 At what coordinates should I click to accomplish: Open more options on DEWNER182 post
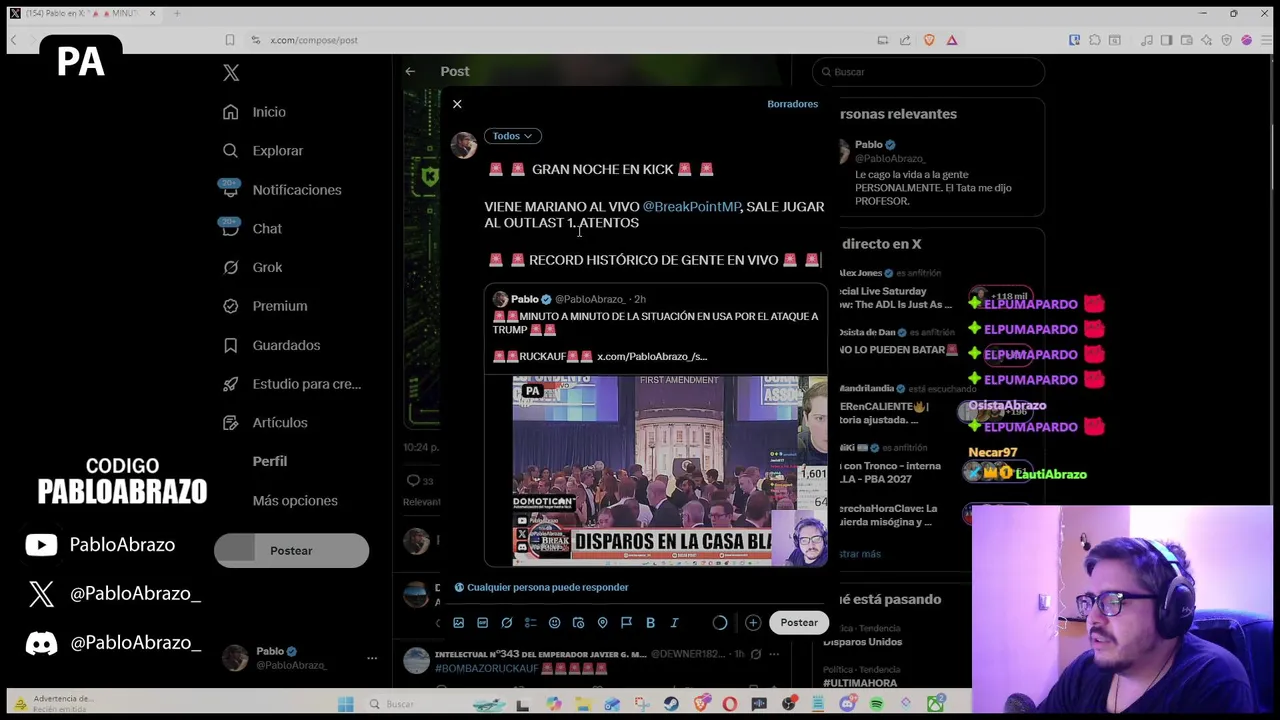pyautogui.click(x=775, y=654)
